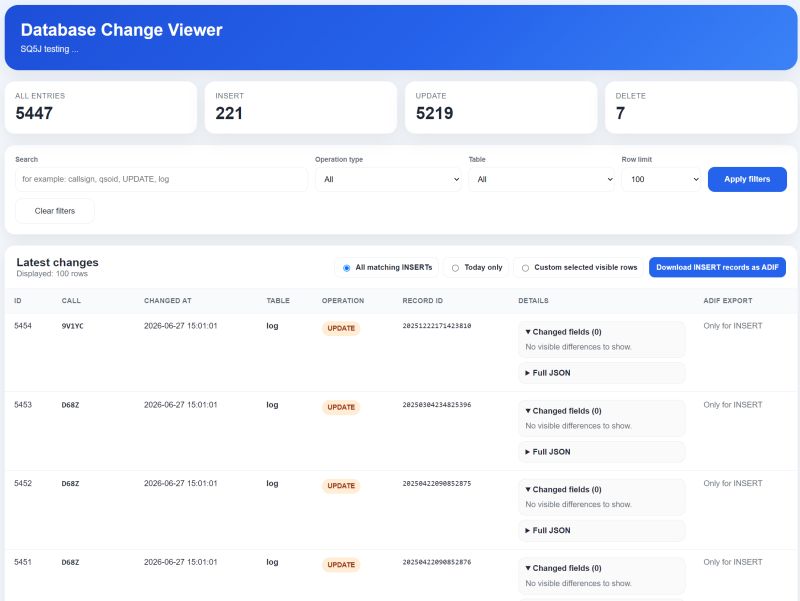800x601 pixels.
Task: Click the Clear filters button
Action: pyautogui.click(x=55, y=211)
